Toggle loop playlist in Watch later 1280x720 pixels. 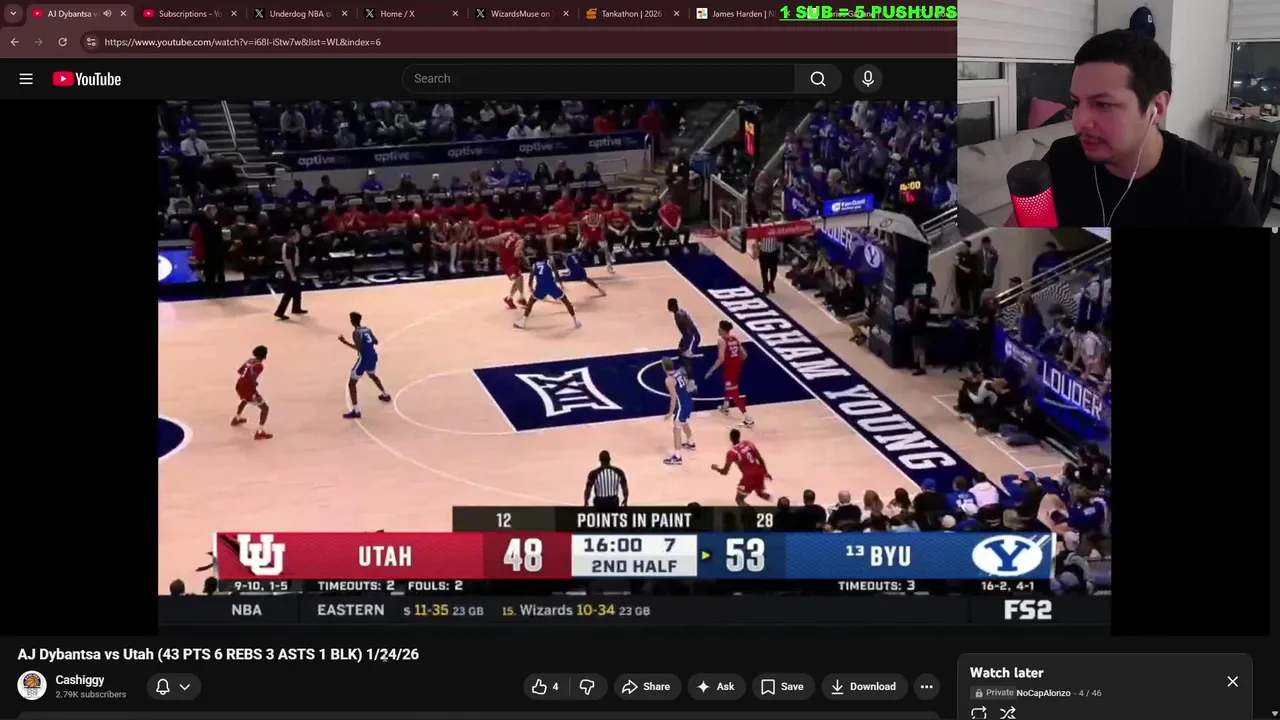(x=979, y=713)
